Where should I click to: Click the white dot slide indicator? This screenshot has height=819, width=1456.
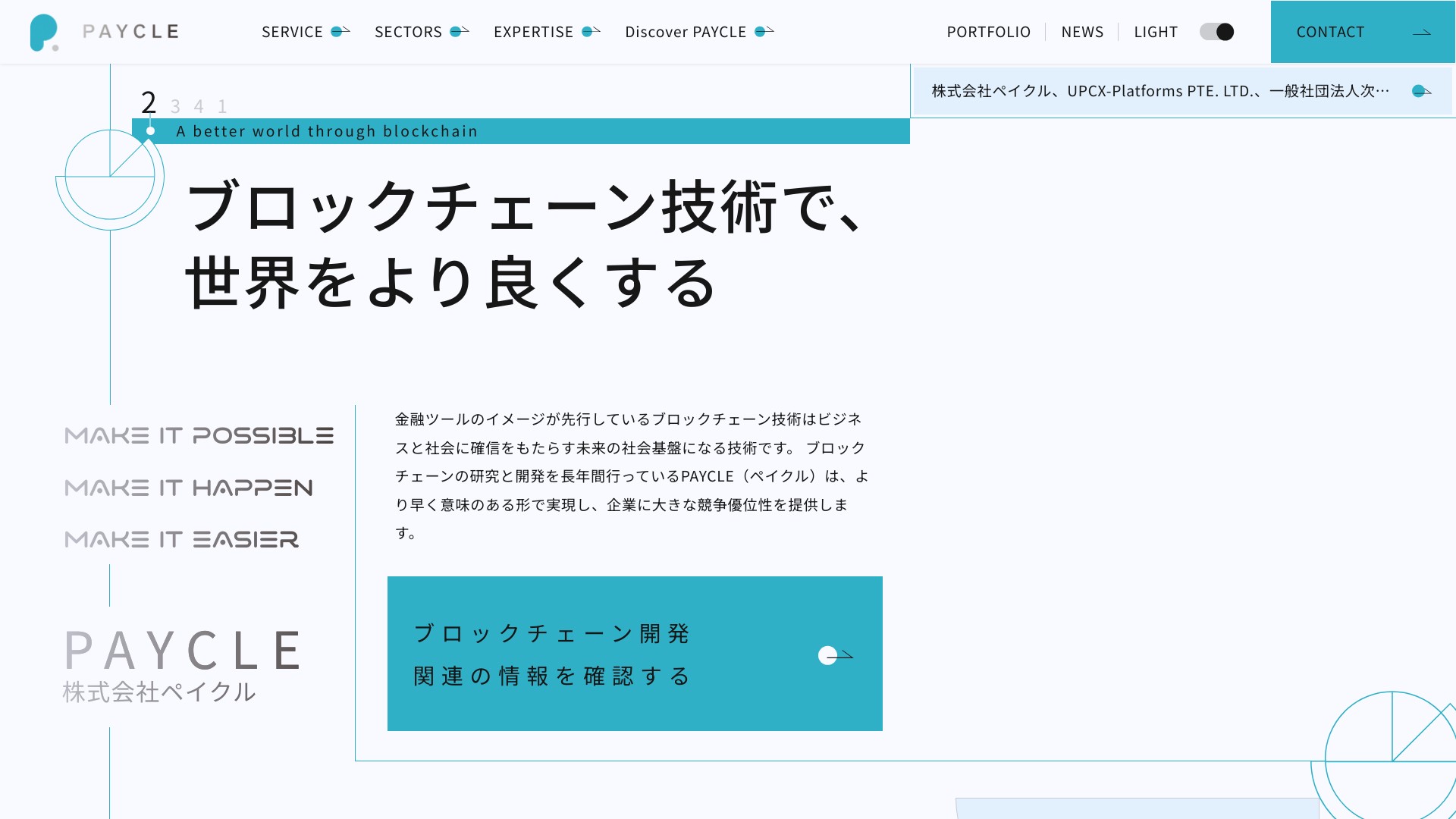pos(150,131)
